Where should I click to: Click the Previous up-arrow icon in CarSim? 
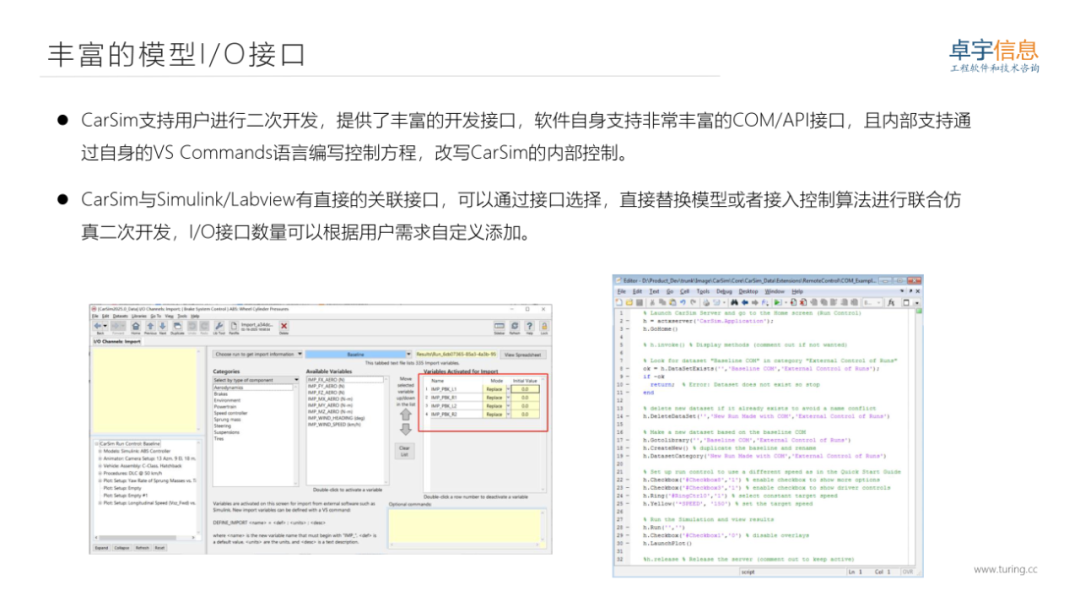(x=150, y=326)
